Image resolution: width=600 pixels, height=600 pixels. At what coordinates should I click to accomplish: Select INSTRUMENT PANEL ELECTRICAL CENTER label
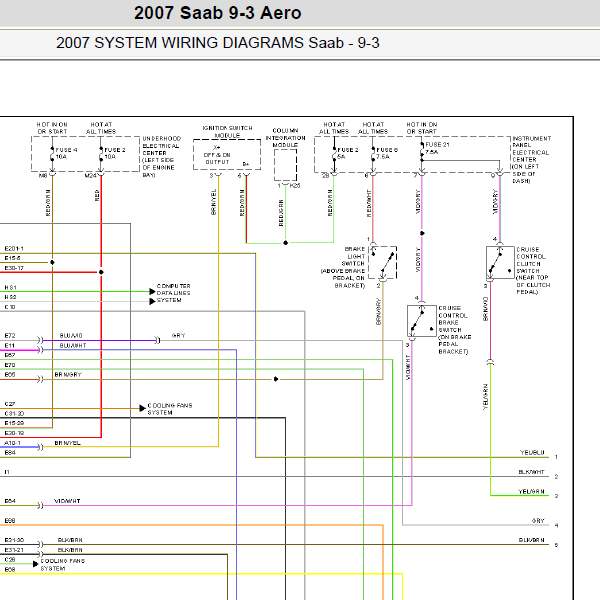click(x=531, y=159)
